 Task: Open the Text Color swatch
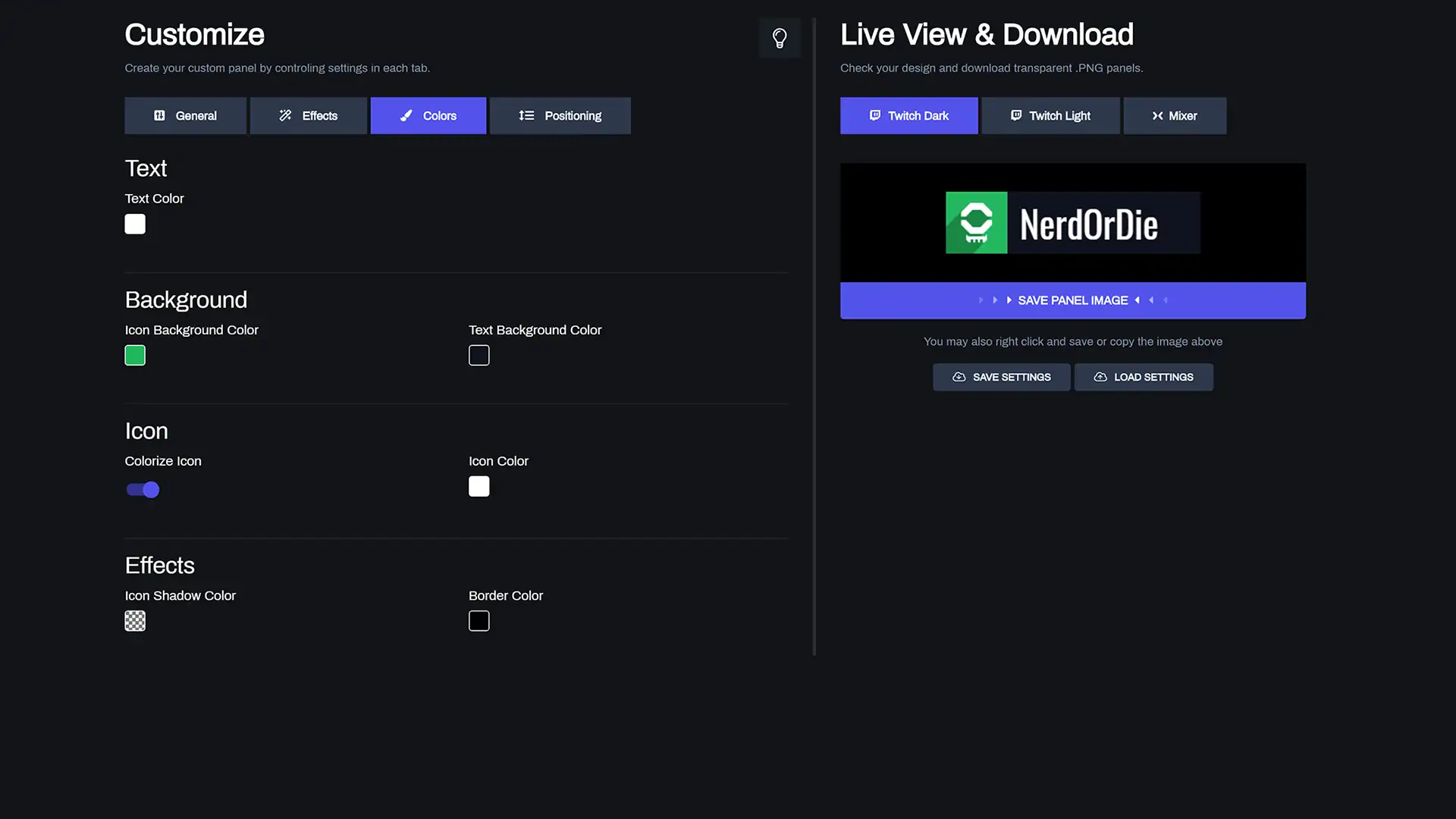point(135,224)
